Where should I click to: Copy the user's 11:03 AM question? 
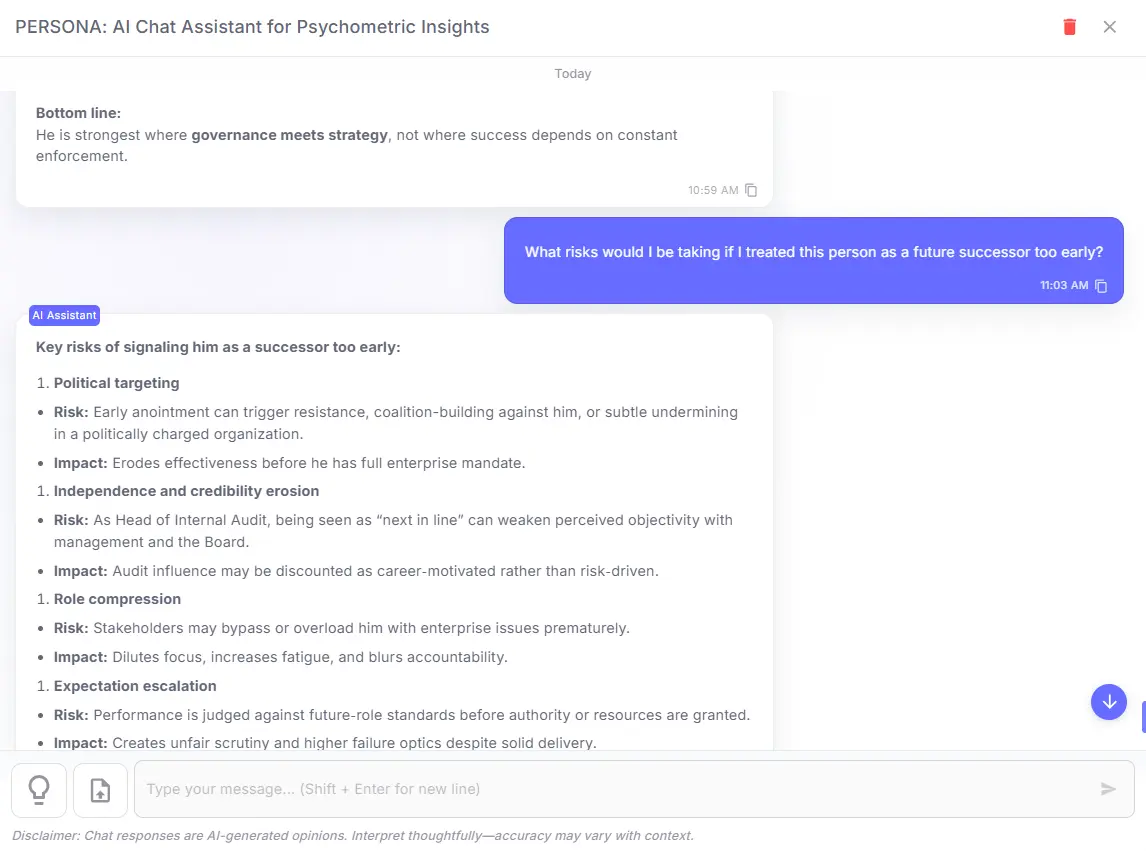tap(1101, 285)
